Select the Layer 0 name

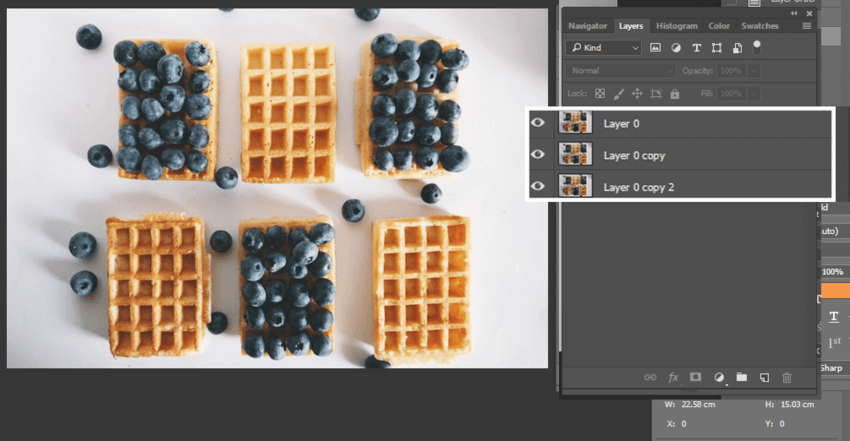click(x=621, y=124)
